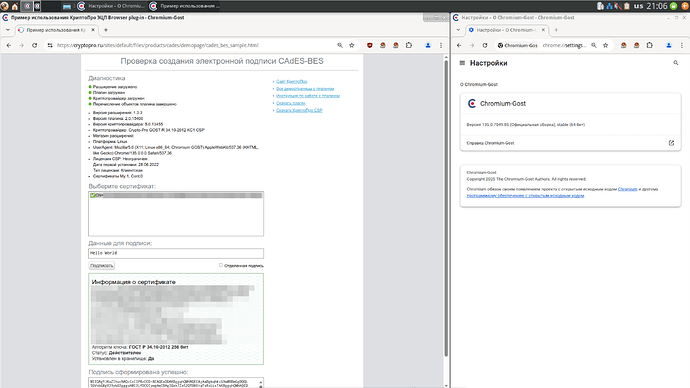Click the cryptopro.ru address bar URL
This screenshot has width=690, height=388.
pyautogui.click(x=158, y=45)
